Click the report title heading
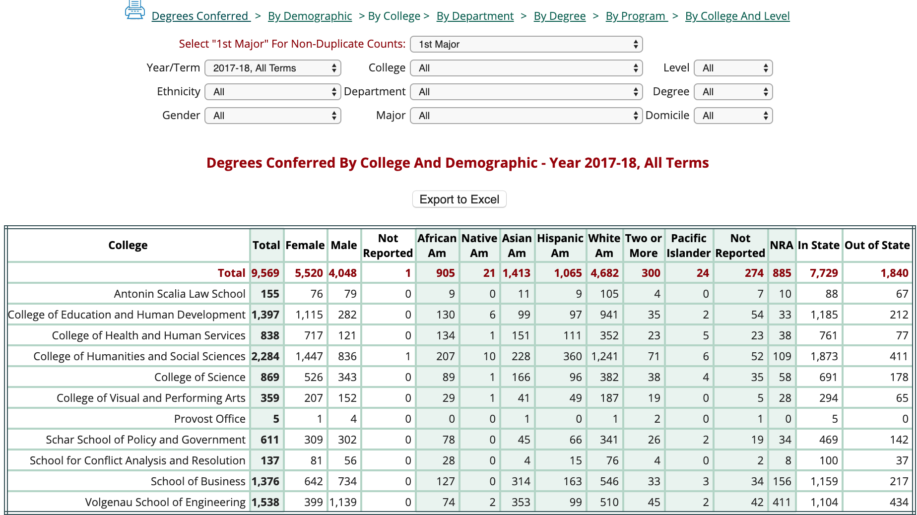Image resolution: width=917 pixels, height=515 pixels. pyautogui.click(x=457, y=163)
